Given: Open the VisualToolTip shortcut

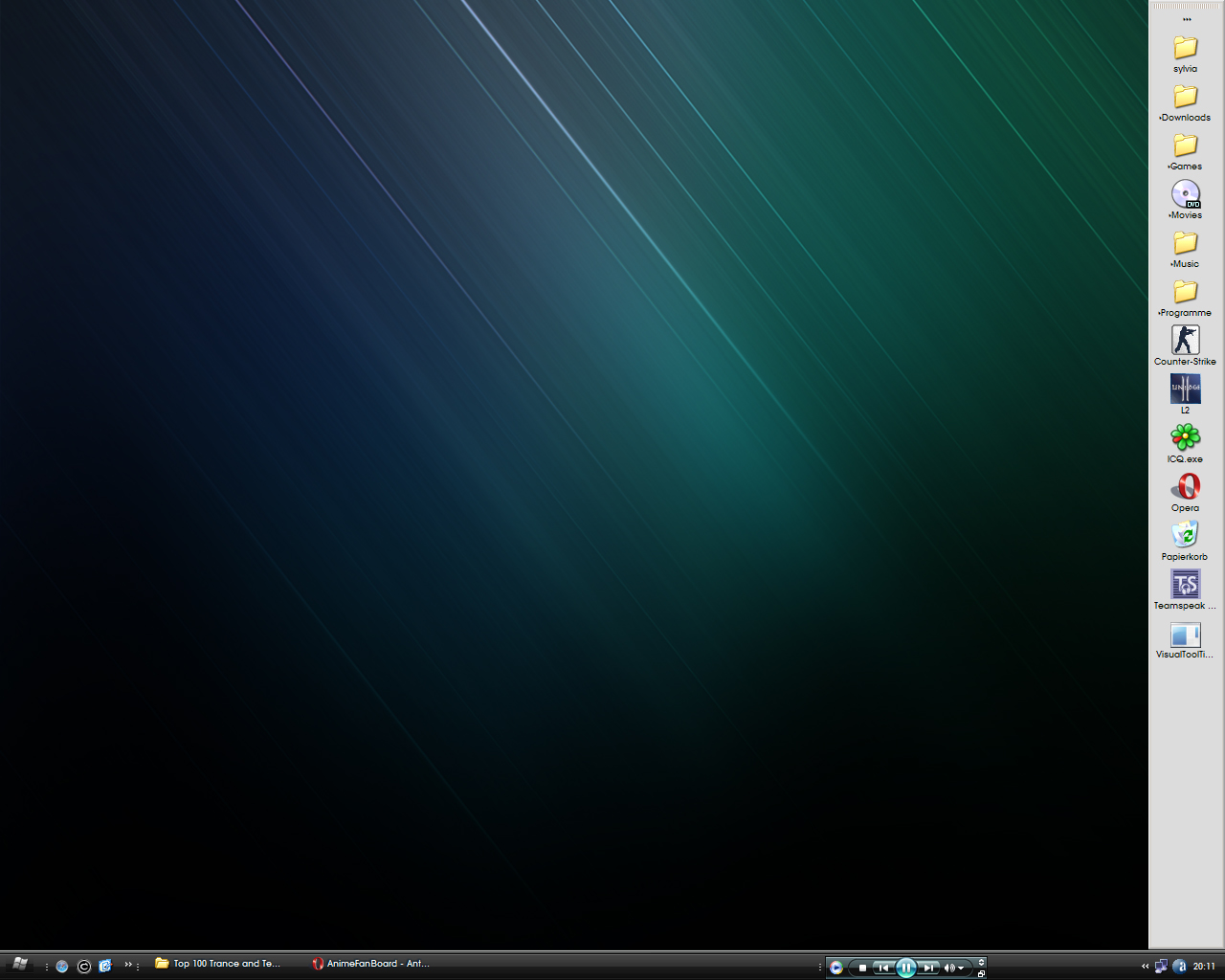Looking at the screenshot, I should click(x=1185, y=635).
